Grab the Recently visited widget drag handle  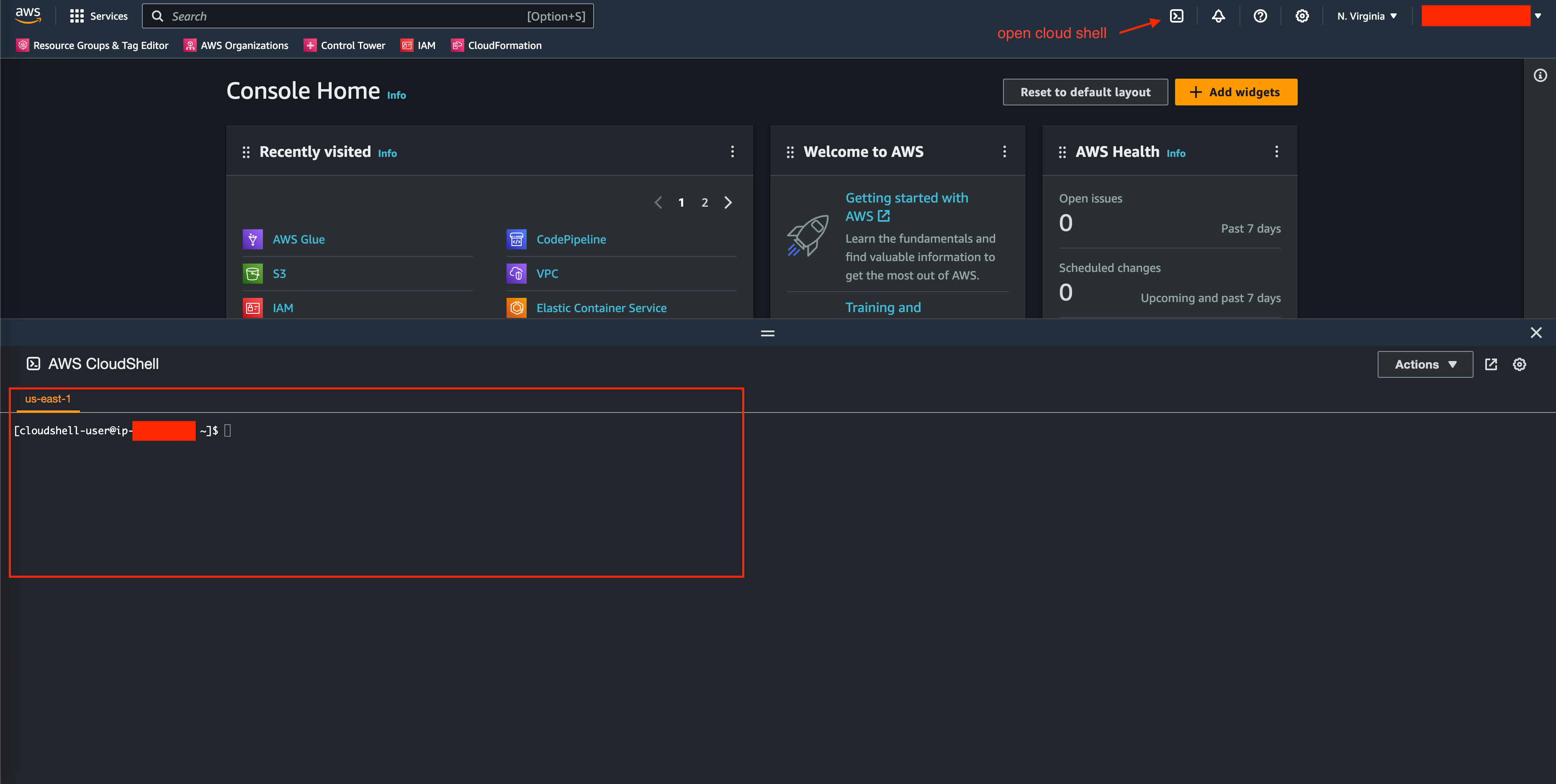coord(246,152)
